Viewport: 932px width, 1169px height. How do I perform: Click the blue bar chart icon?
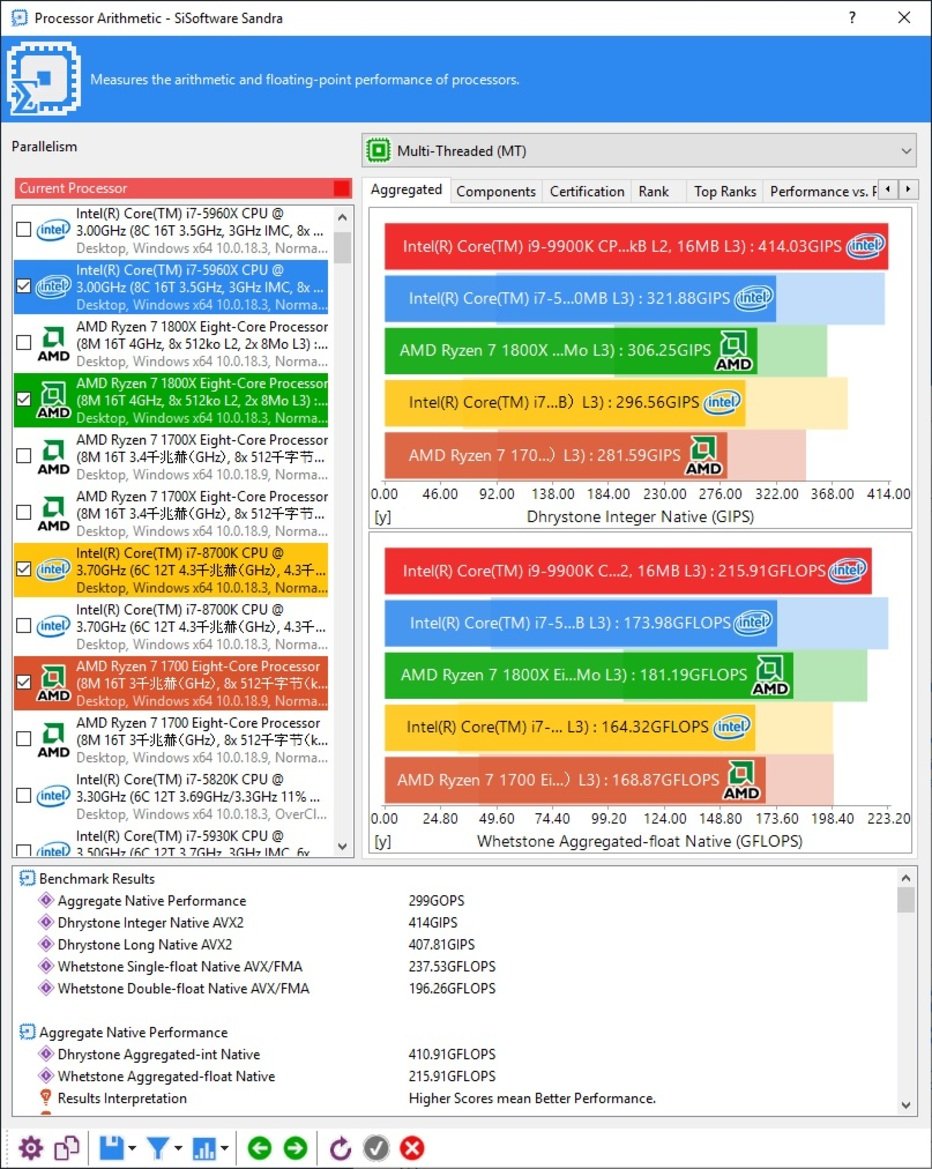[x=204, y=1147]
